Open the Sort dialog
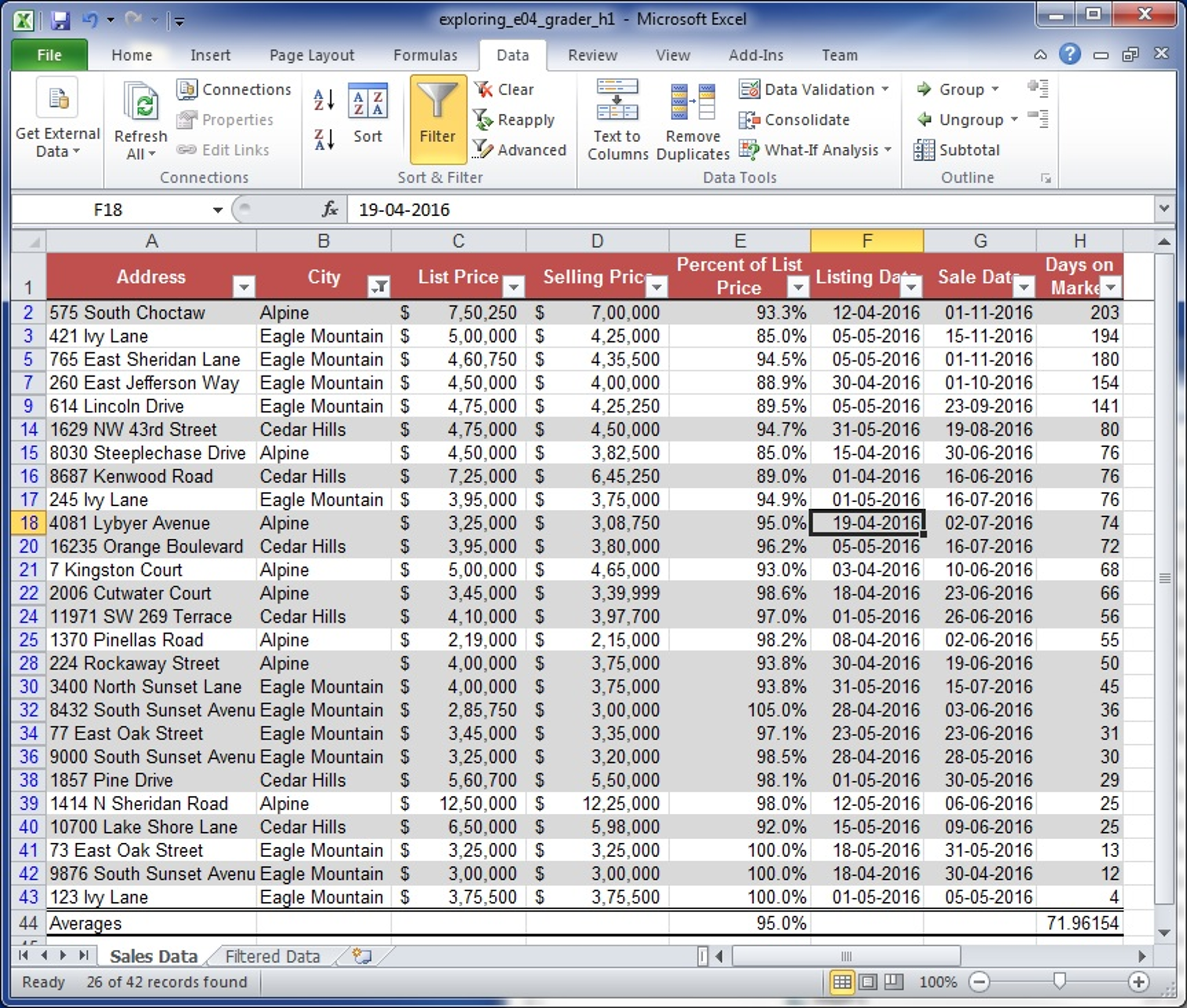Viewport: 1187px width, 1008px height. click(x=368, y=114)
